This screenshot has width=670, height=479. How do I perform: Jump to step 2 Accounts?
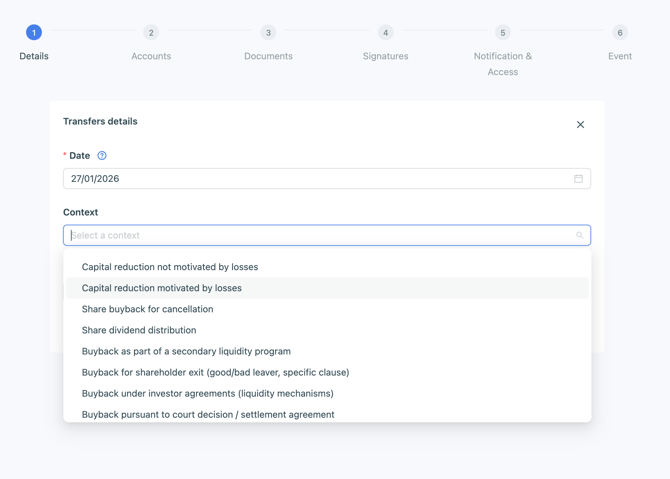tap(151, 33)
